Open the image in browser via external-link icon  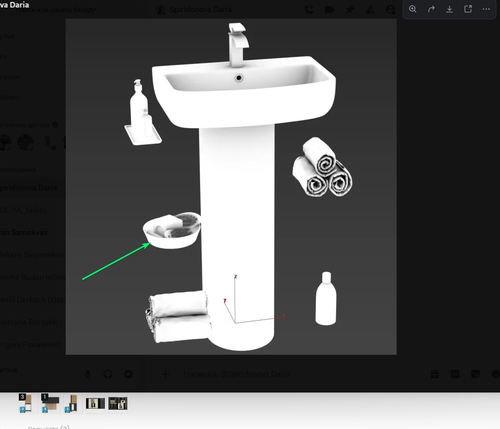[468, 9]
